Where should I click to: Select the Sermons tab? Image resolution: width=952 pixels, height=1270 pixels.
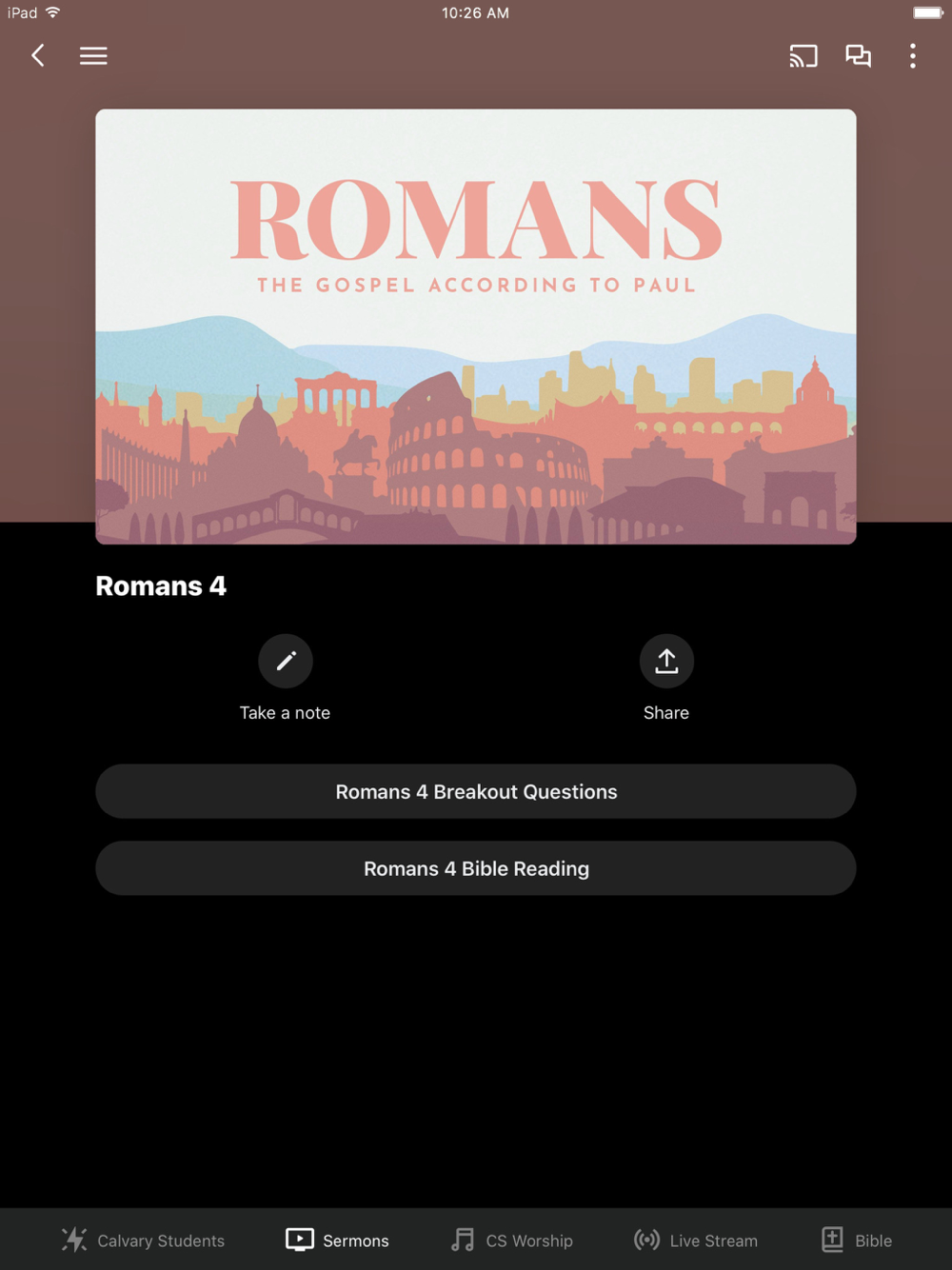click(338, 1240)
